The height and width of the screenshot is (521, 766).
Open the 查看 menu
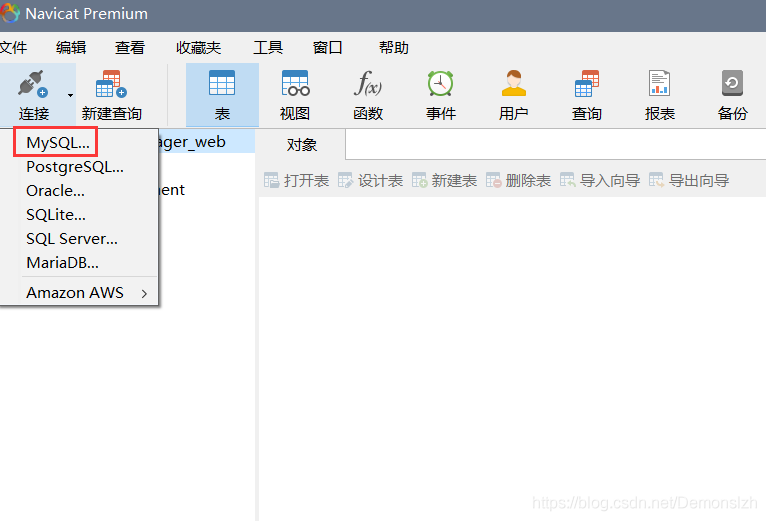click(x=129, y=47)
